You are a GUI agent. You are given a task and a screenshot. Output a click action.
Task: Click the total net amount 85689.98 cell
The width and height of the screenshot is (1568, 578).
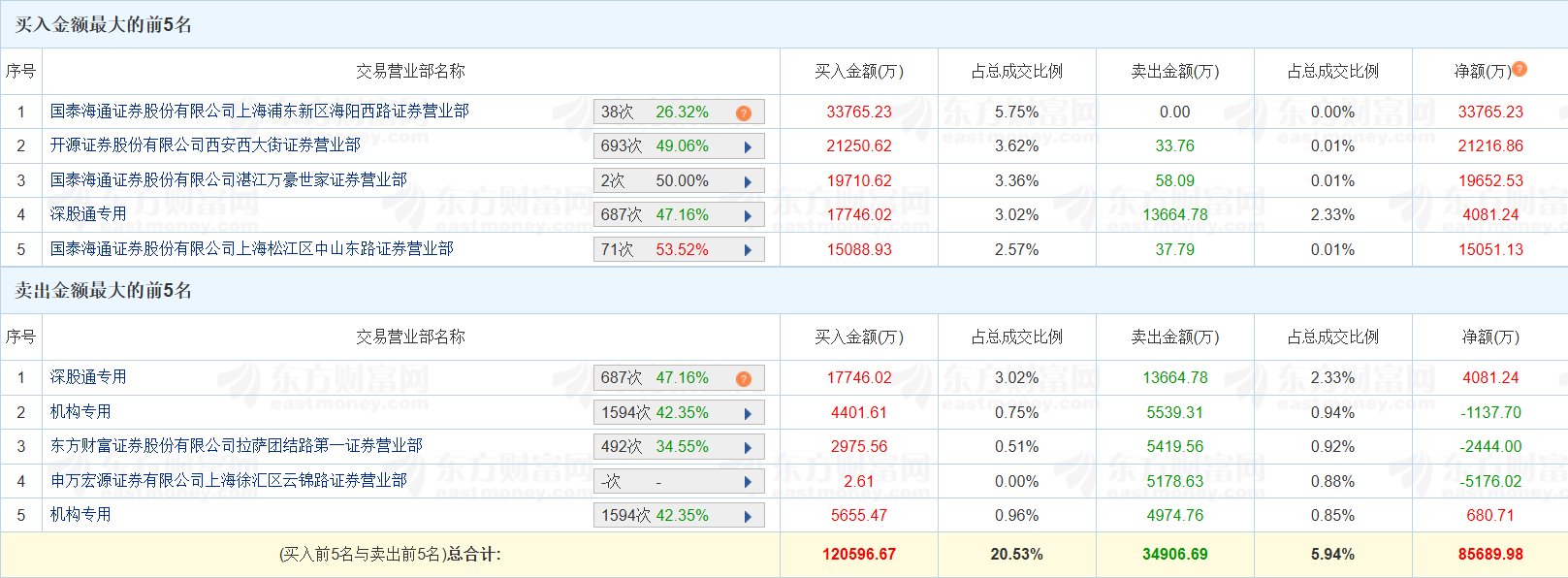point(1490,555)
